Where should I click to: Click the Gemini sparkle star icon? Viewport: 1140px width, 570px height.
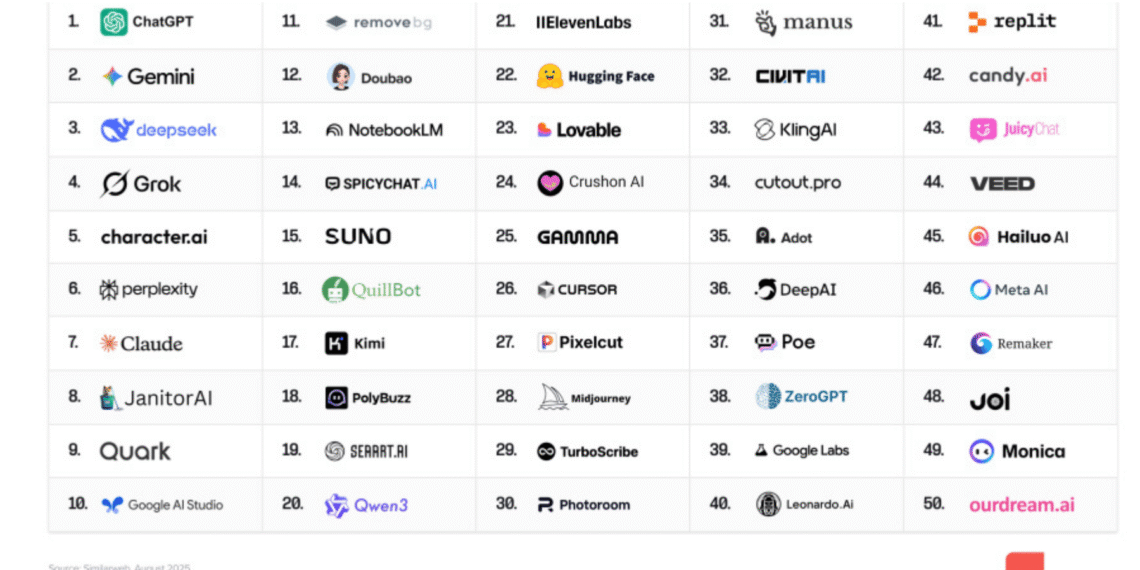coord(112,77)
